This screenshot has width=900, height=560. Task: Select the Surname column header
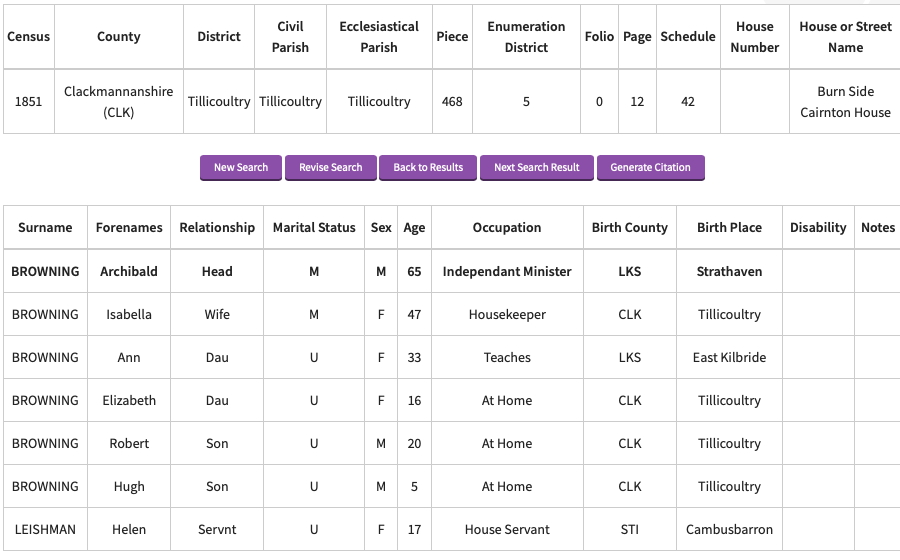pos(45,227)
